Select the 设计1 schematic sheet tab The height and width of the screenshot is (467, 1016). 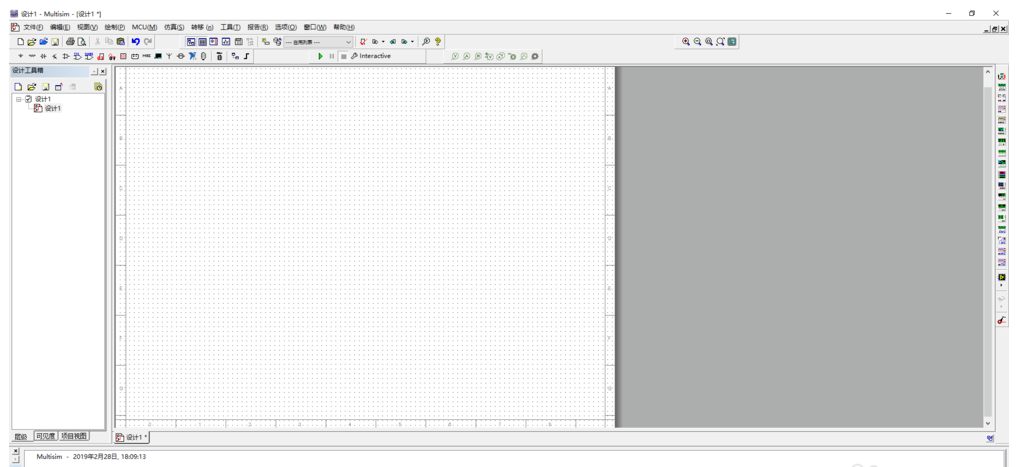coord(132,438)
